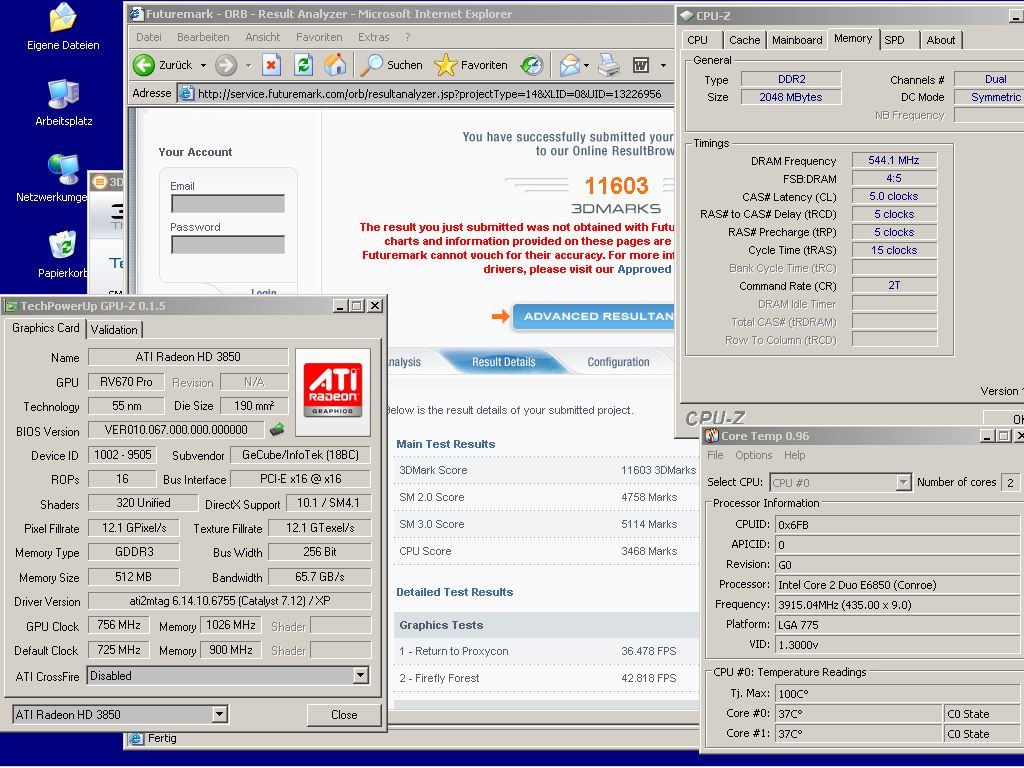Expand the Select CPU dropdown in Core Temp
This screenshot has width=1024, height=768.
(x=903, y=483)
